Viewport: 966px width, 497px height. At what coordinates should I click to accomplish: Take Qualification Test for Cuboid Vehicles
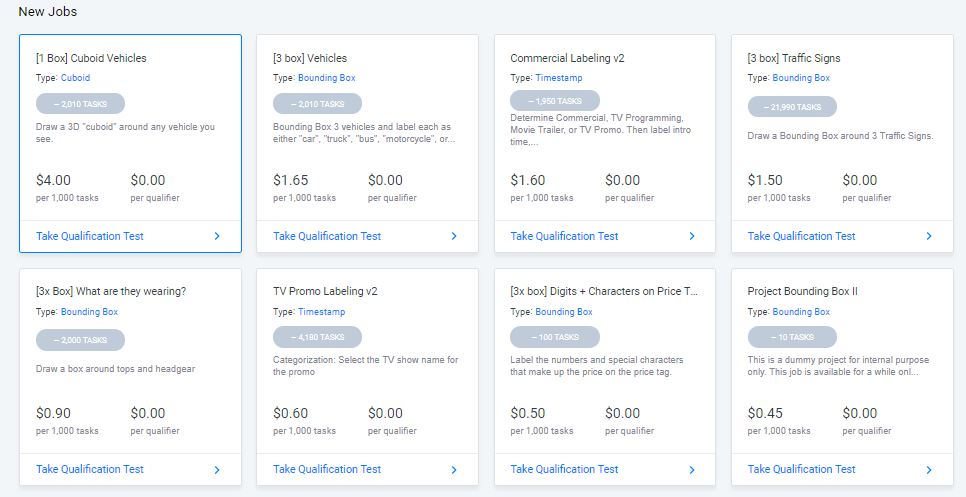90,237
